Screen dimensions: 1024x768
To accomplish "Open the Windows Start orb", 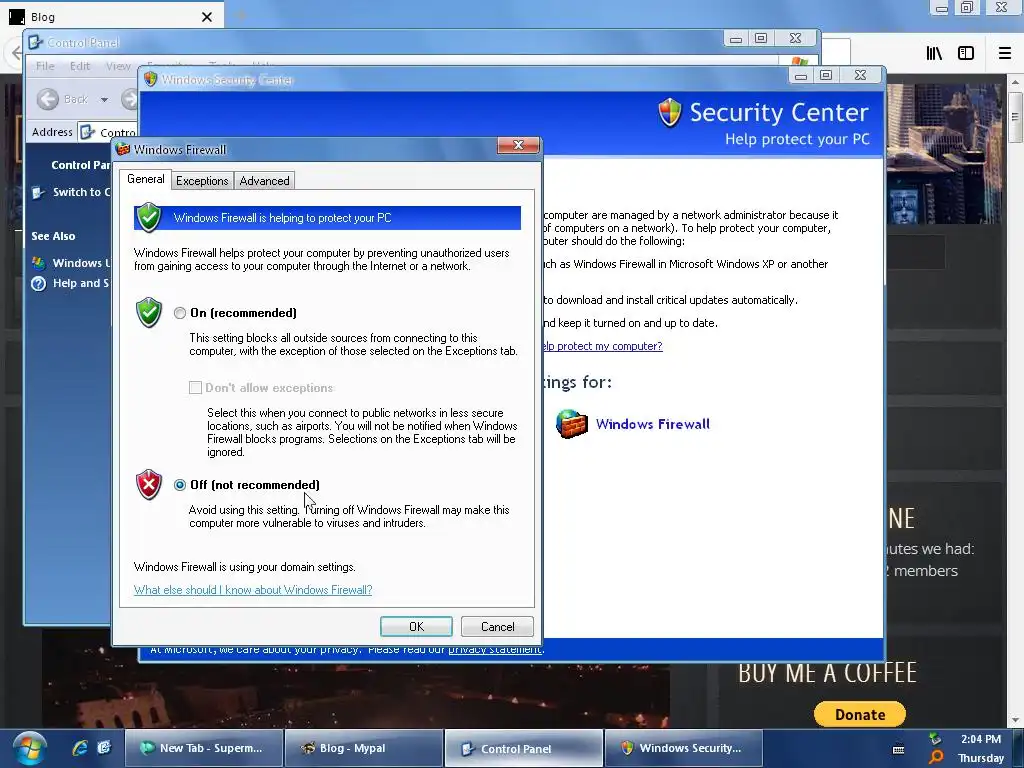I will (x=29, y=748).
